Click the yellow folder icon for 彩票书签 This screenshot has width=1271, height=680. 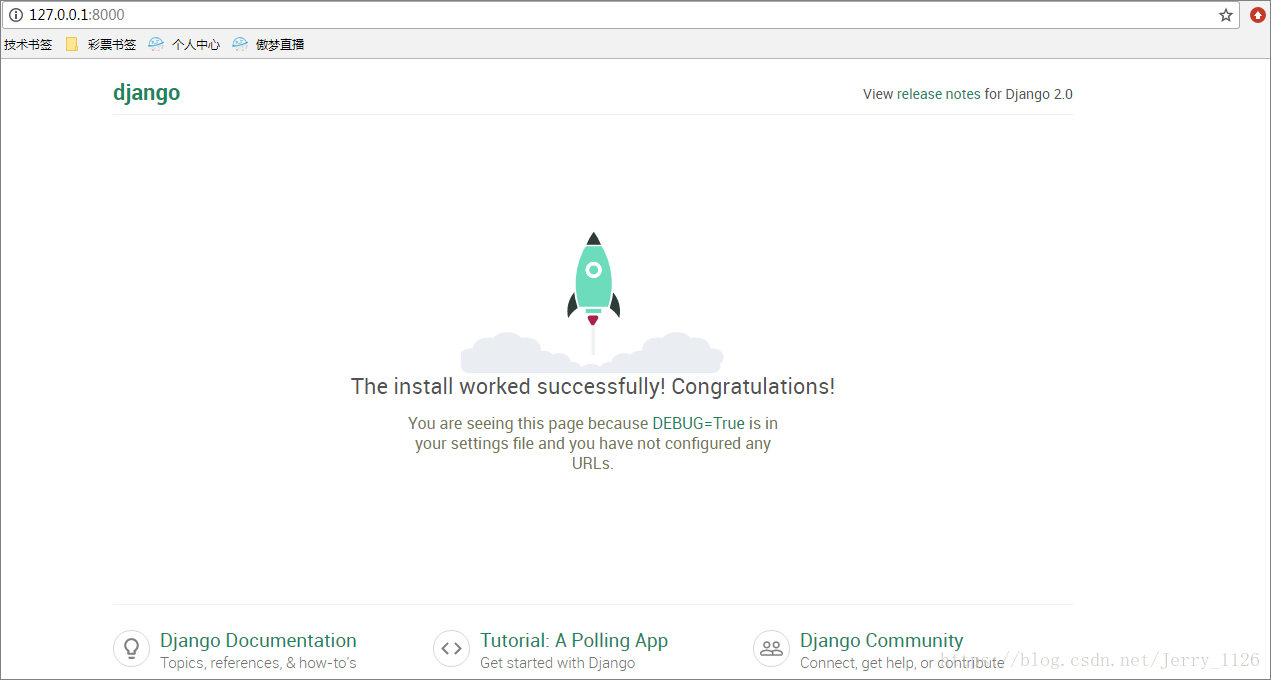(x=72, y=44)
